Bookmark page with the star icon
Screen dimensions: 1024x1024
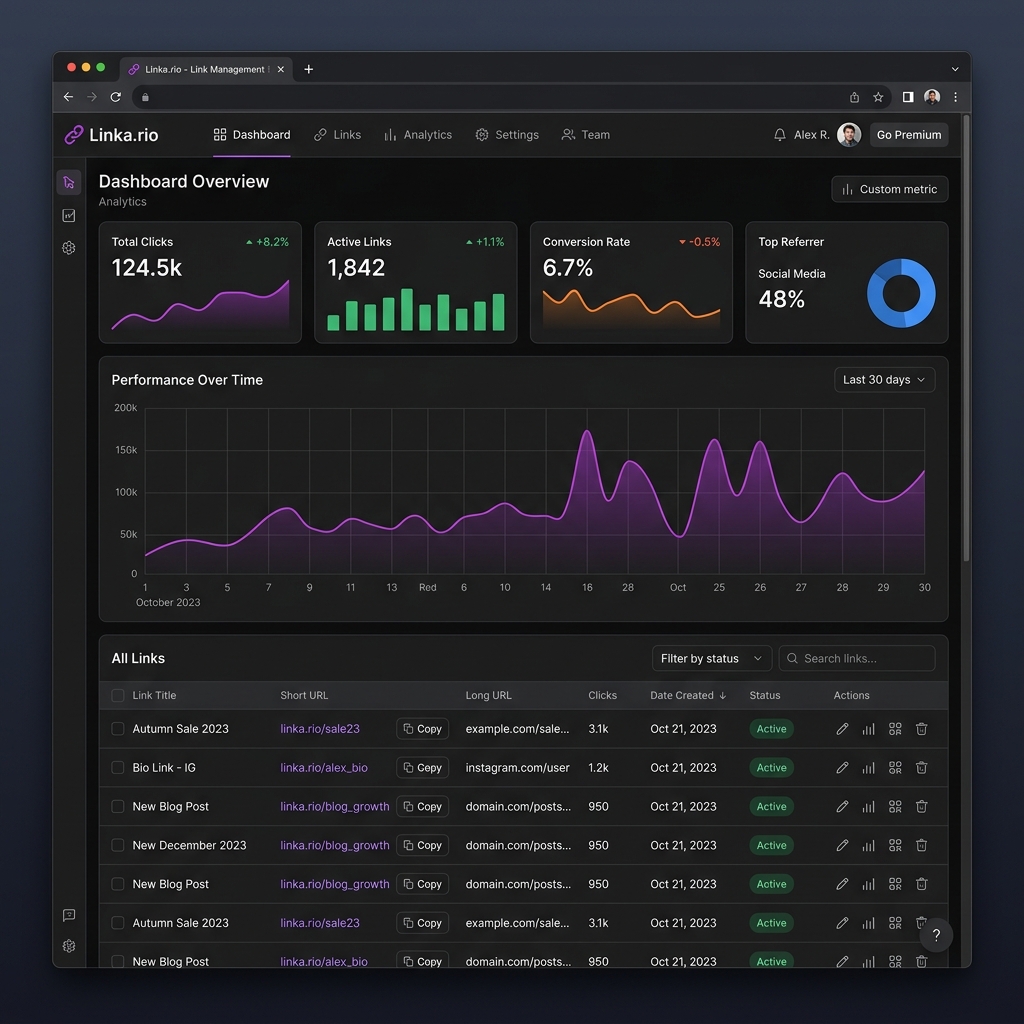pyautogui.click(x=878, y=97)
